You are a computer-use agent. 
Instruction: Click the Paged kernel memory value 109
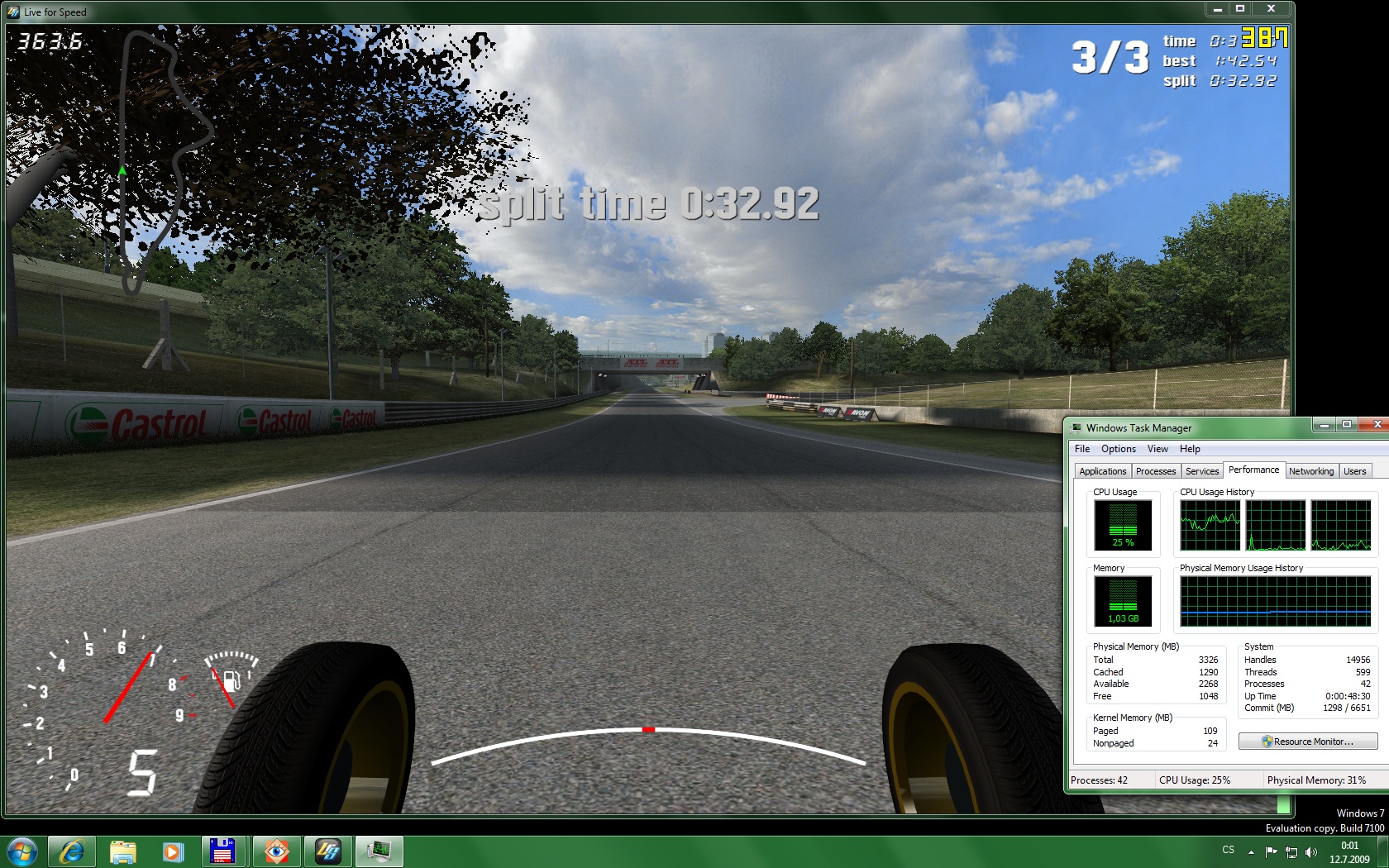1210,731
